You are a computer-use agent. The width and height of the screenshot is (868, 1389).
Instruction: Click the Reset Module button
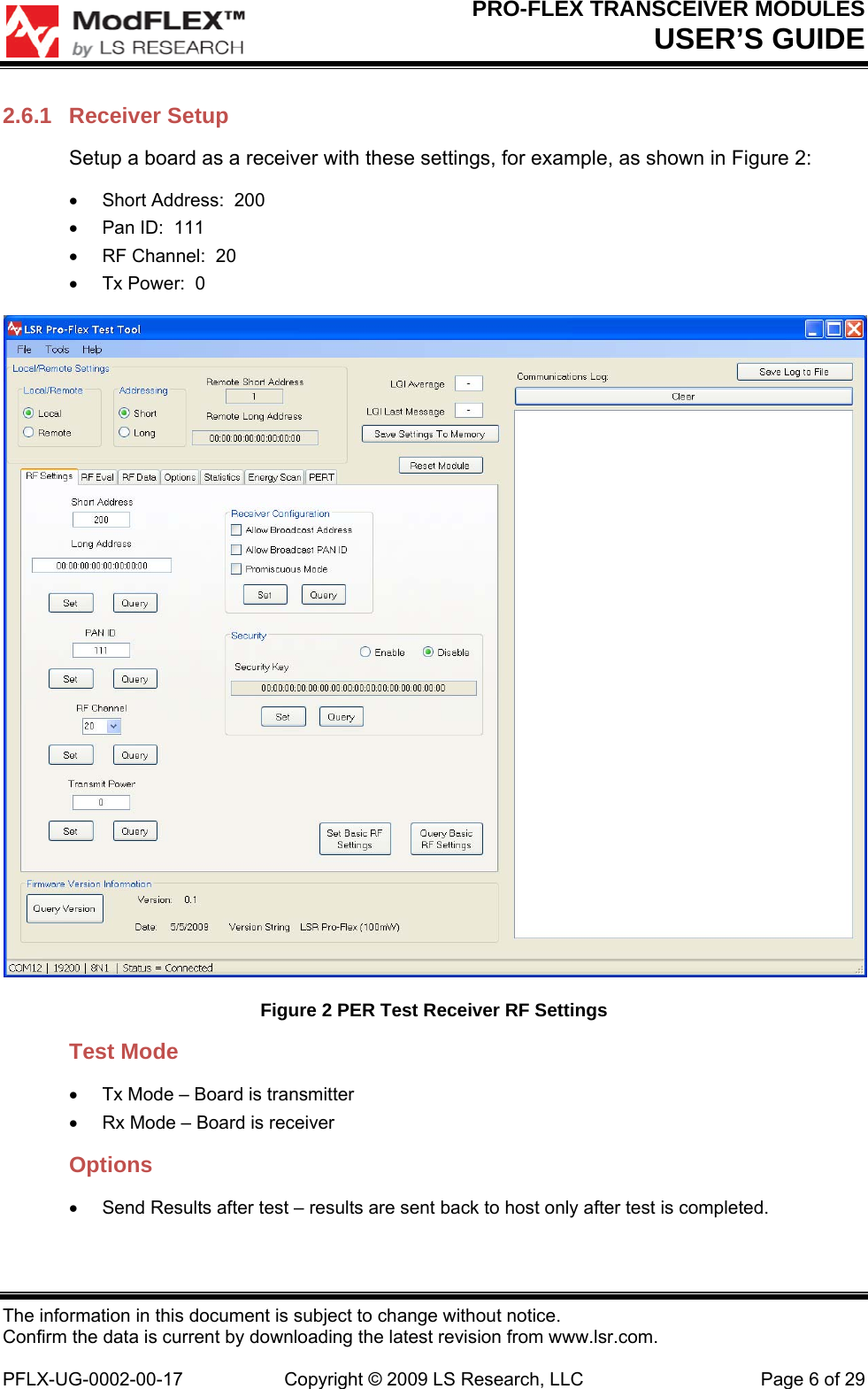point(441,466)
